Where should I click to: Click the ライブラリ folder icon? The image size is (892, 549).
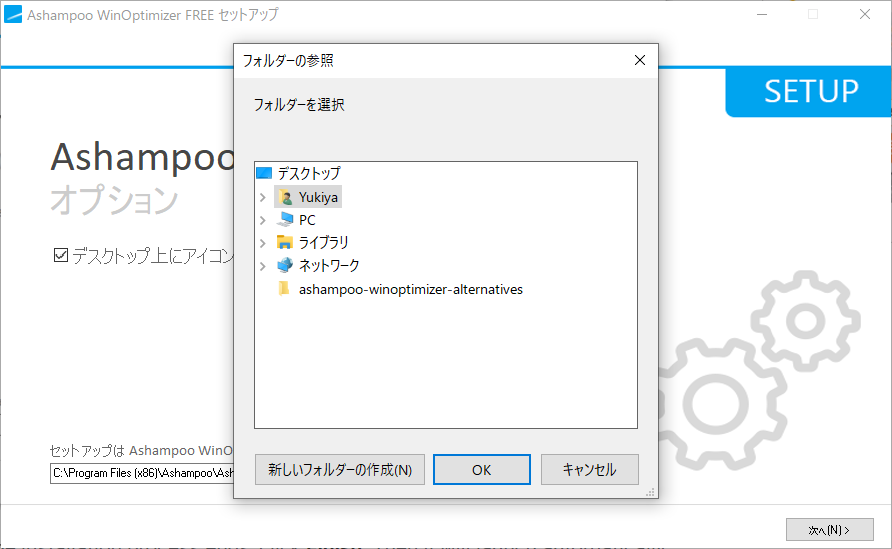(x=285, y=242)
